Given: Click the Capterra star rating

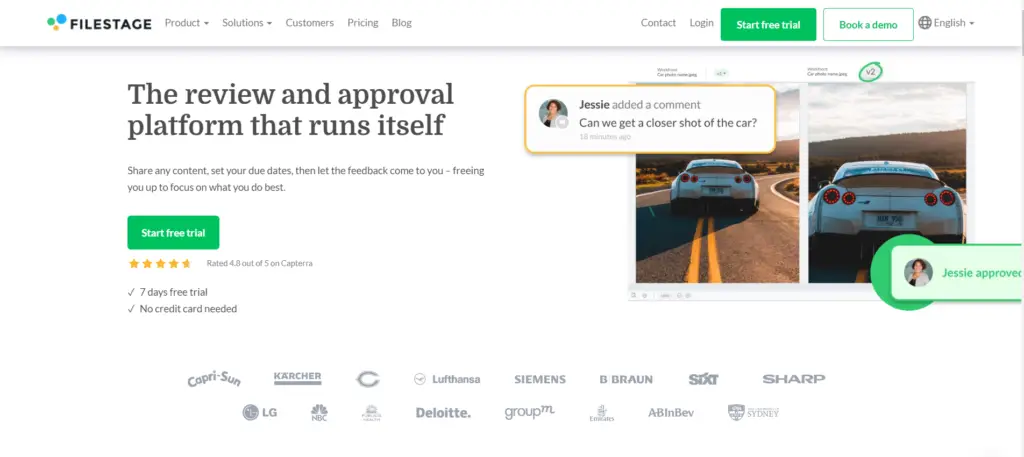Looking at the screenshot, I should point(160,264).
